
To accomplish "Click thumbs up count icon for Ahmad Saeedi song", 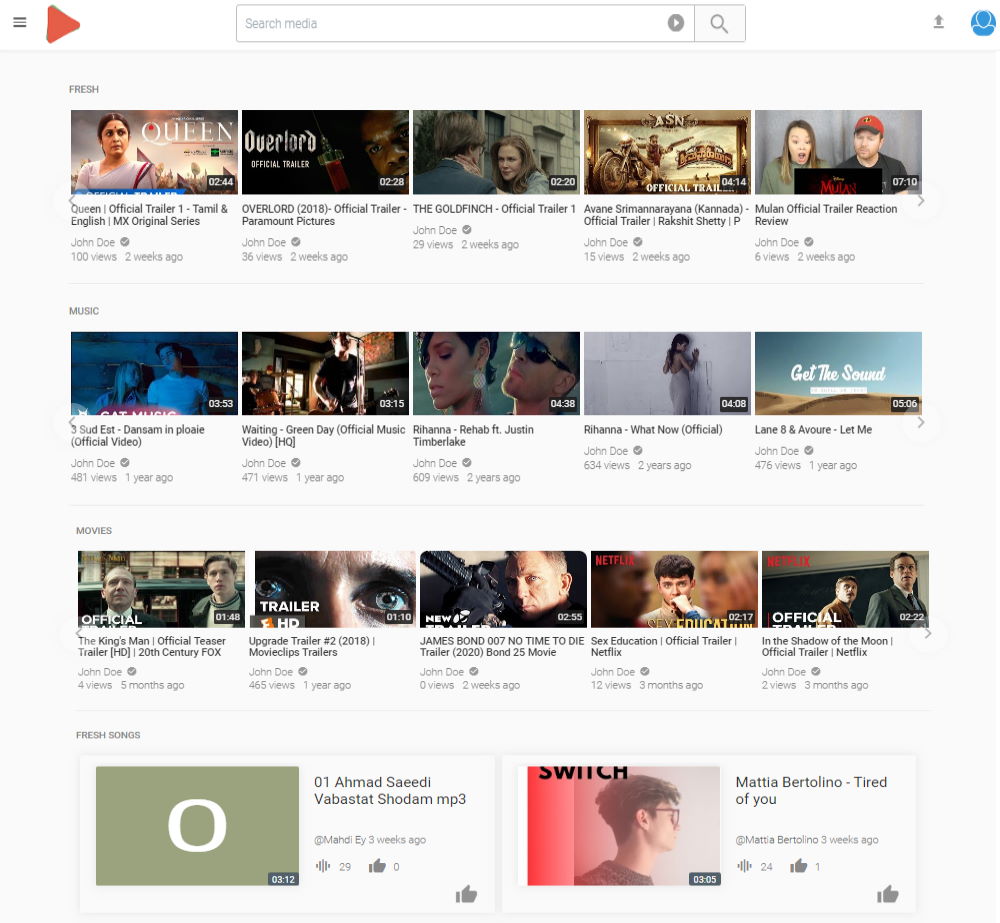I will pyautogui.click(x=377, y=866).
